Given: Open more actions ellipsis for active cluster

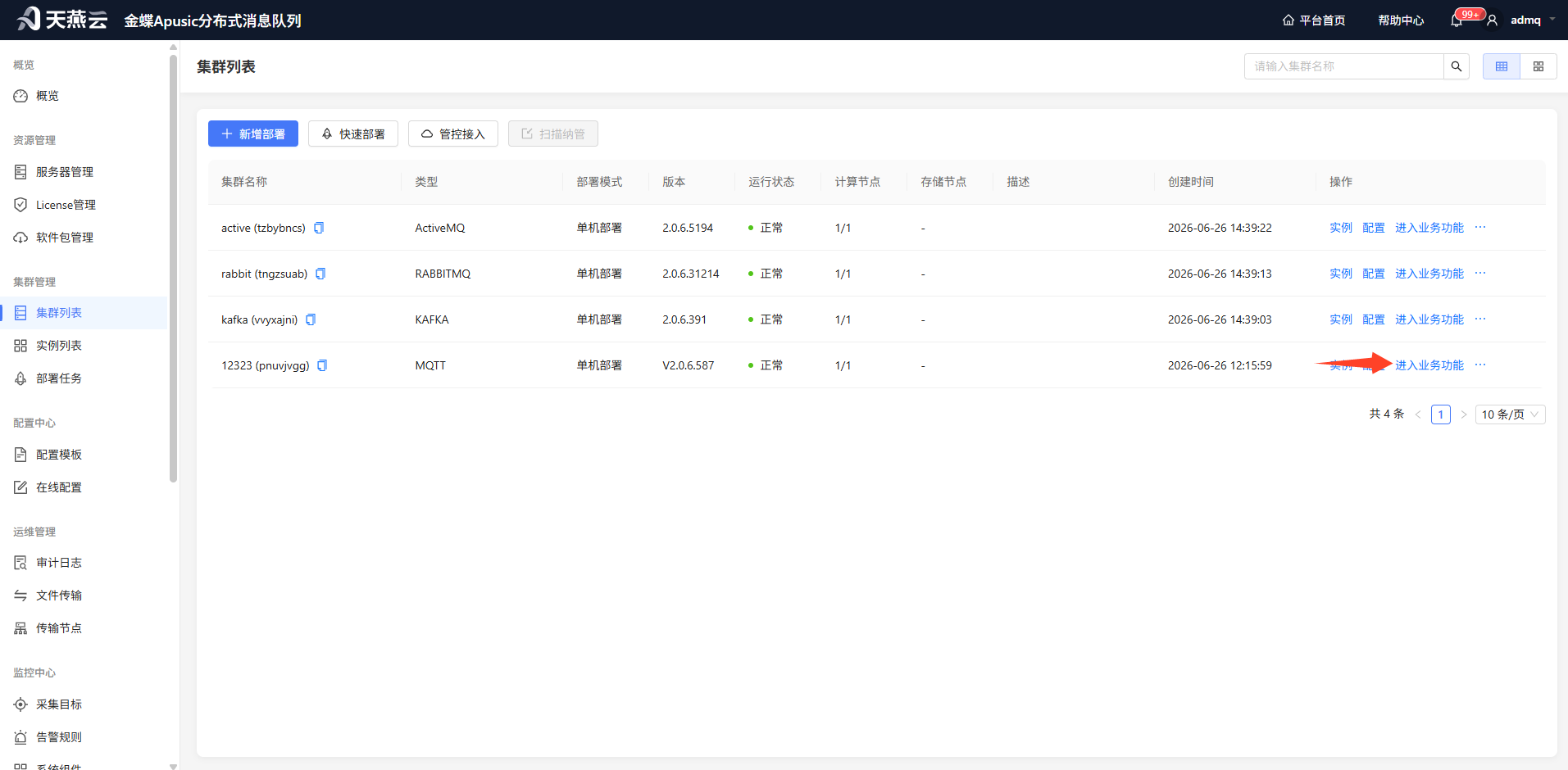Looking at the screenshot, I should coord(1480,228).
